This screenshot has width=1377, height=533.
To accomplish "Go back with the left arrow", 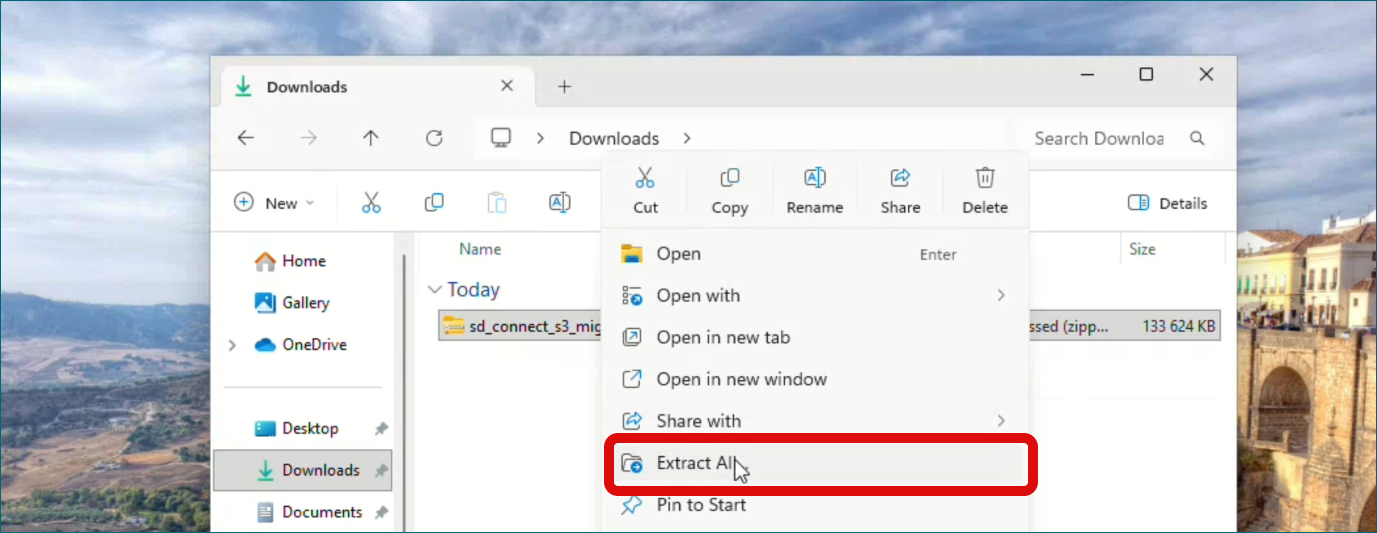I will click(x=245, y=138).
